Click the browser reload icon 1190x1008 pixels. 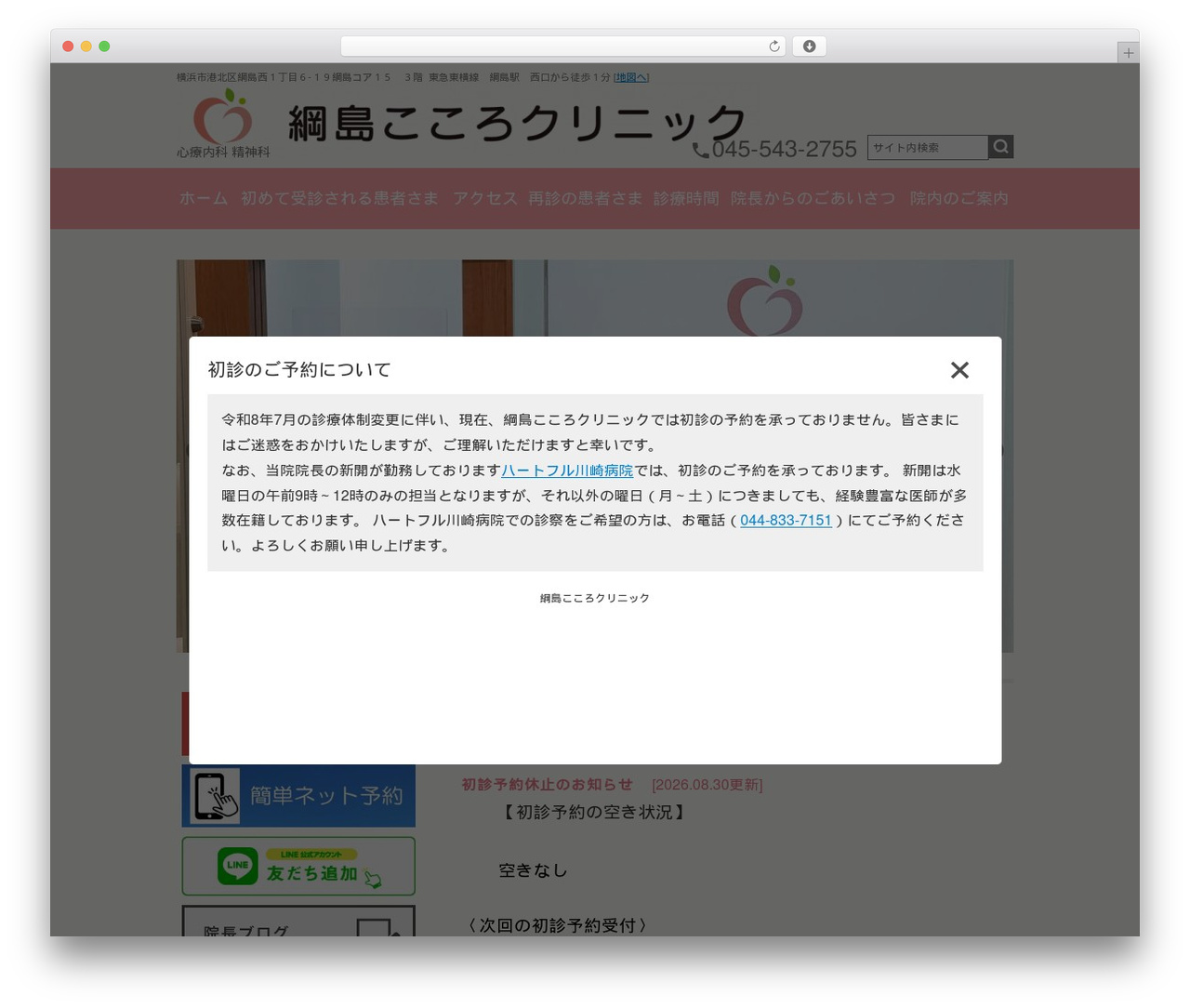pyautogui.click(x=773, y=46)
